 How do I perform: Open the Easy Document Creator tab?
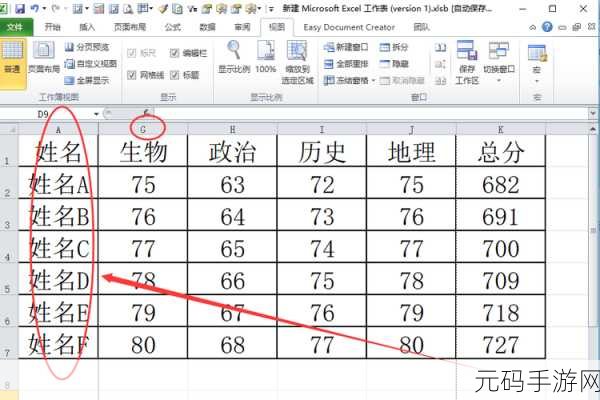pyautogui.click(x=349, y=27)
